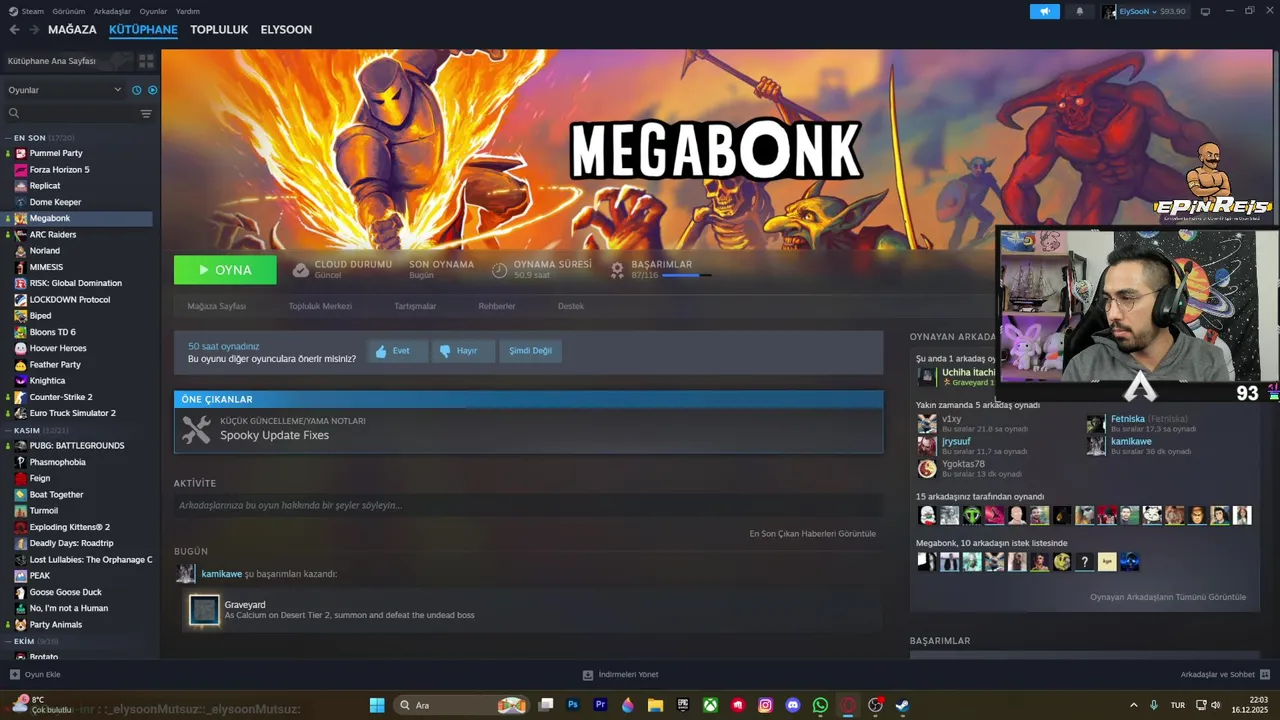Open the ELYSOON profile tab
1280x720 pixels.
(286, 30)
